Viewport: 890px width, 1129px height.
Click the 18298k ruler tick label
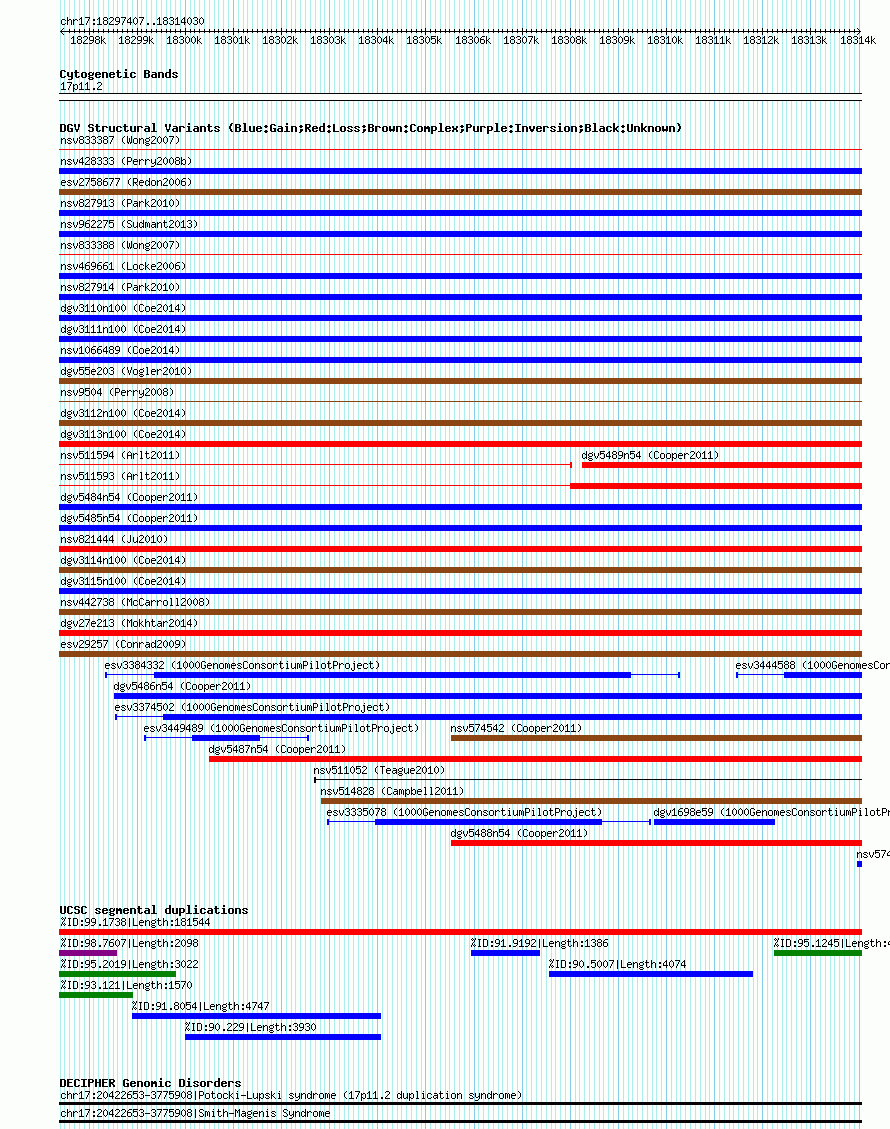point(88,40)
